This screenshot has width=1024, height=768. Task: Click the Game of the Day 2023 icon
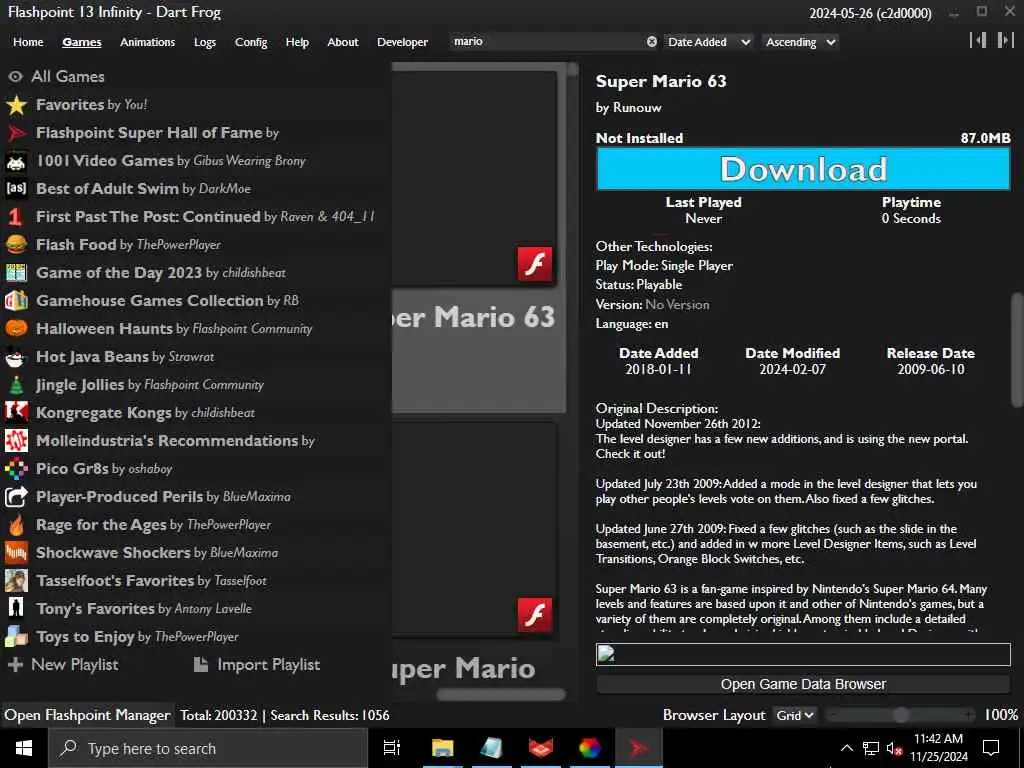[16, 273]
